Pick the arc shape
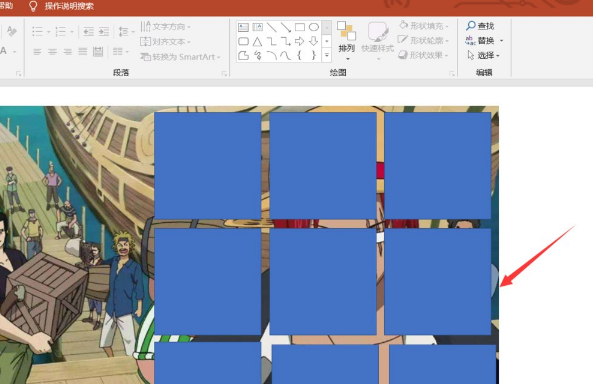Screen dimensions: 596x384 pos(271,56)
